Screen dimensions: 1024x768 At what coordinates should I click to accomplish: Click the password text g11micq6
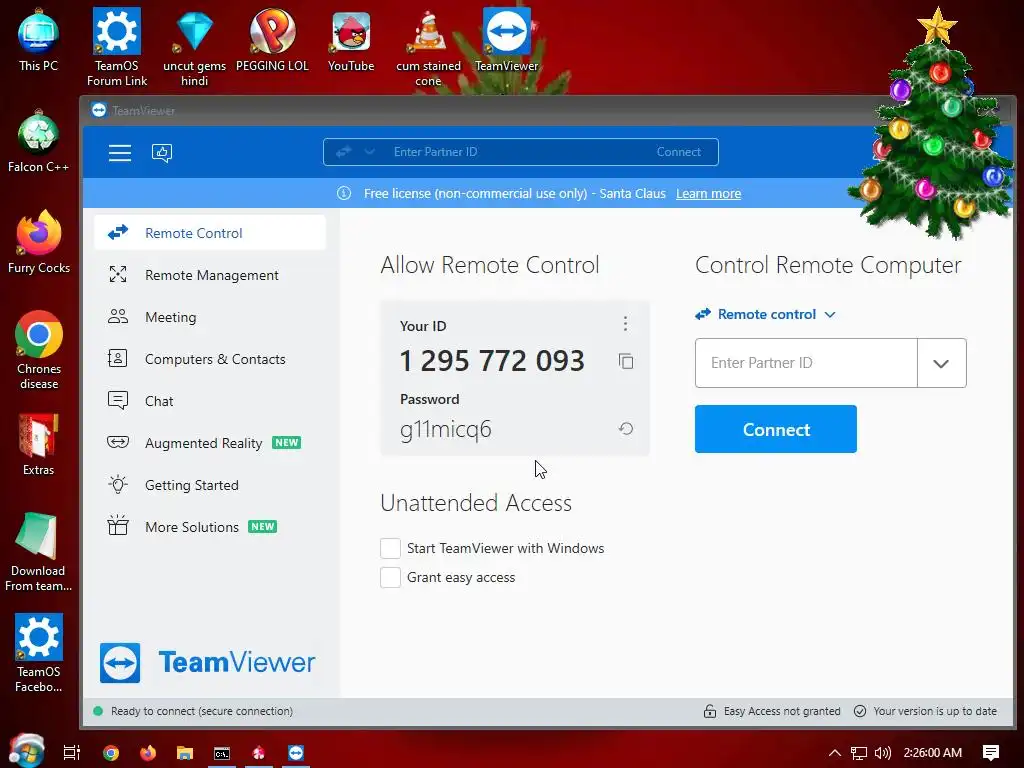tap(445, 429)
